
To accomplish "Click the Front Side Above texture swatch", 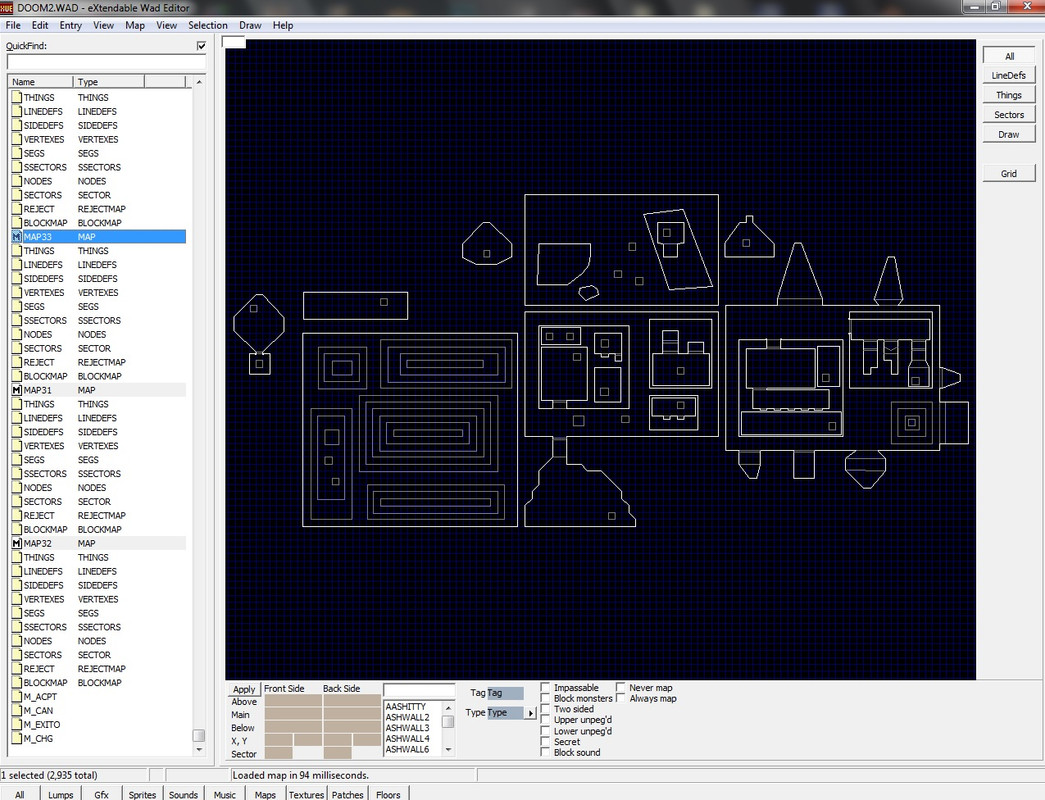I will (x=293, y=701).
